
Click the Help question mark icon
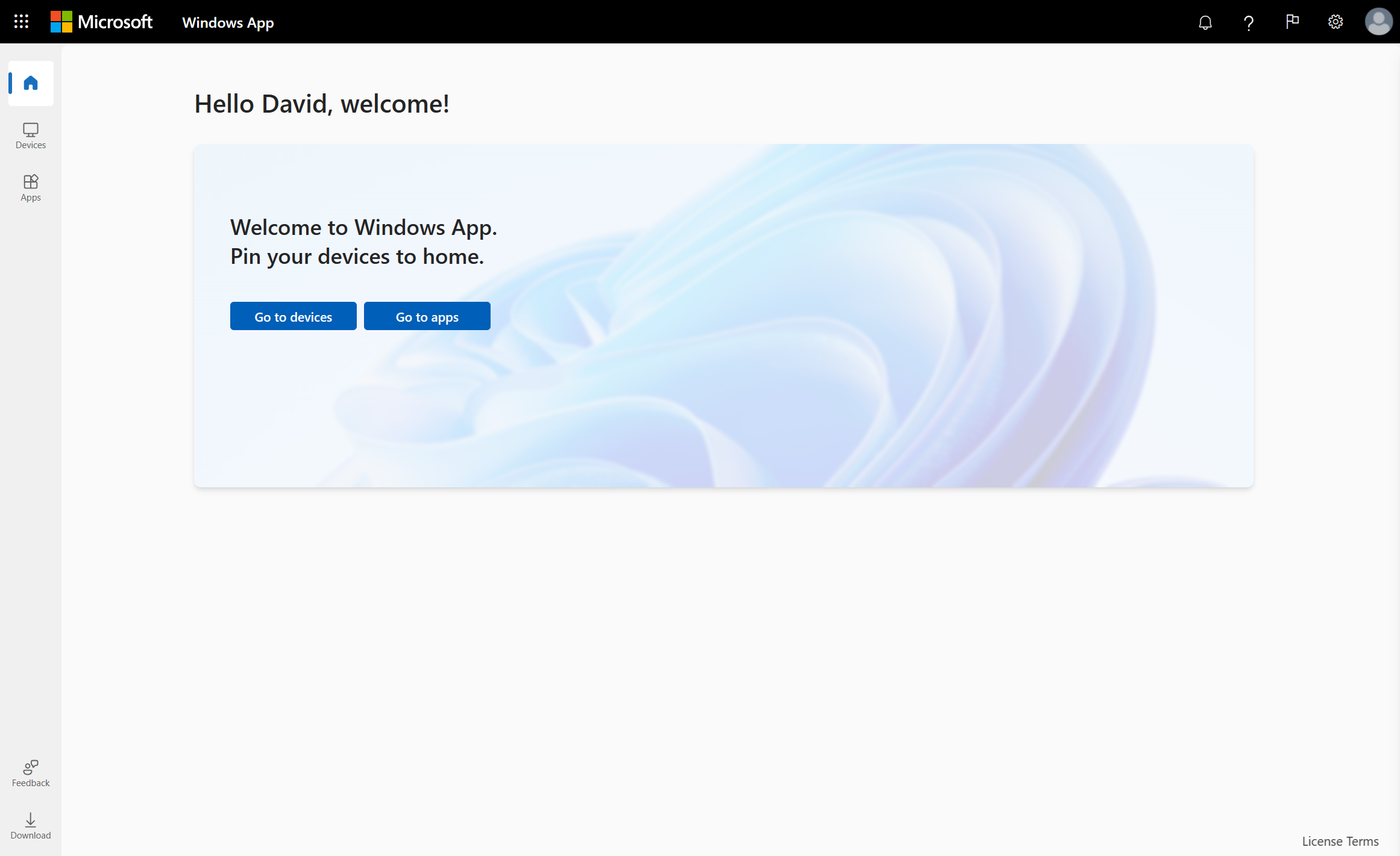1248,21
